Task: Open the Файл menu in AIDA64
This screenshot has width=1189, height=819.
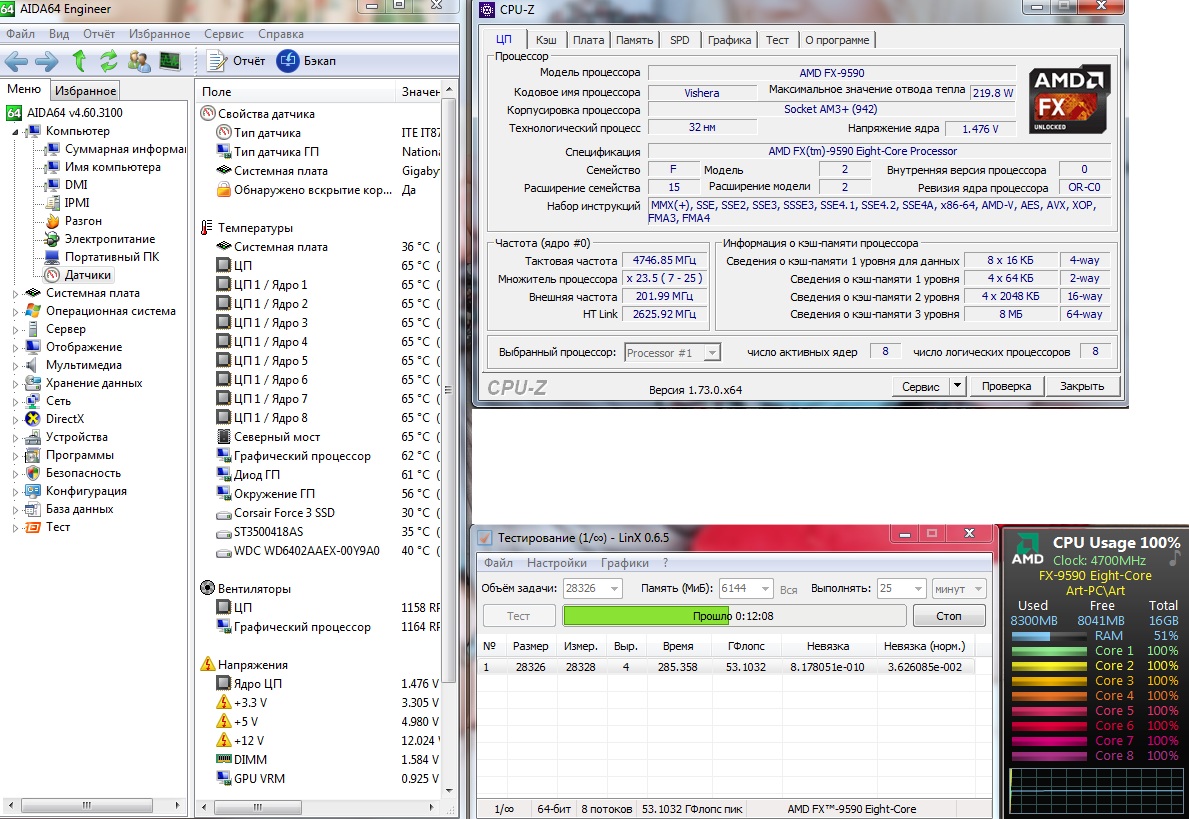Action: tap(20, 34)
